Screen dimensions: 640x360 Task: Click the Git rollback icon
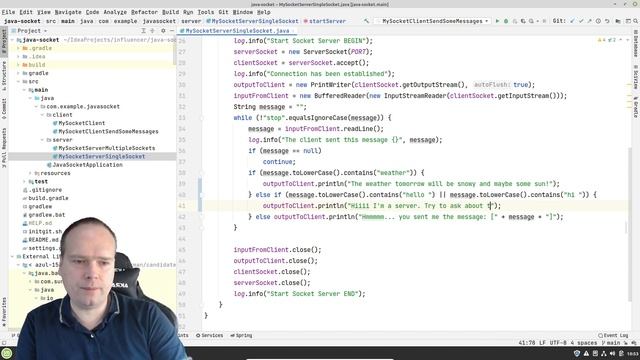607,21
